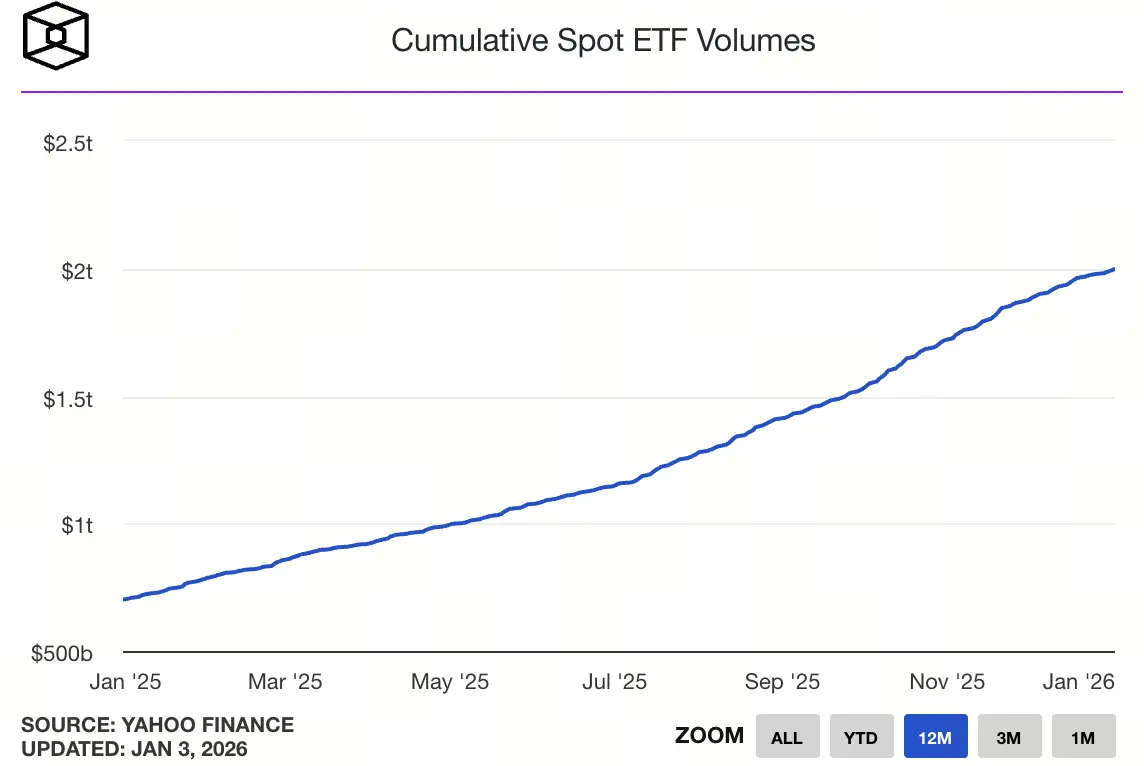Switch to the 3M zoom range
The width and height of the screenshot is (1144, 766).
(1009, 736)
